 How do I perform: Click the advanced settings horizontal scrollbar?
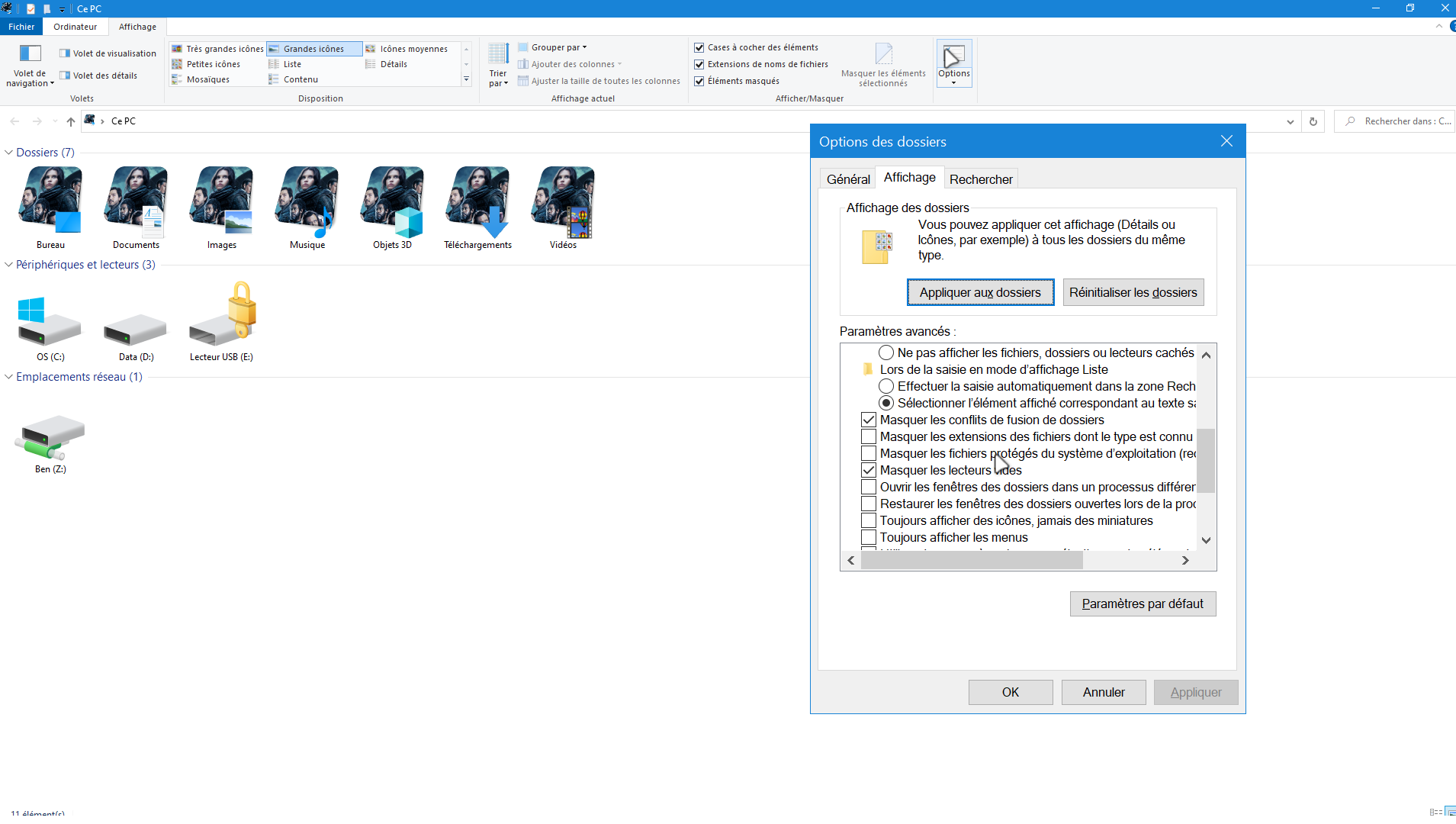tap(972, 561)
